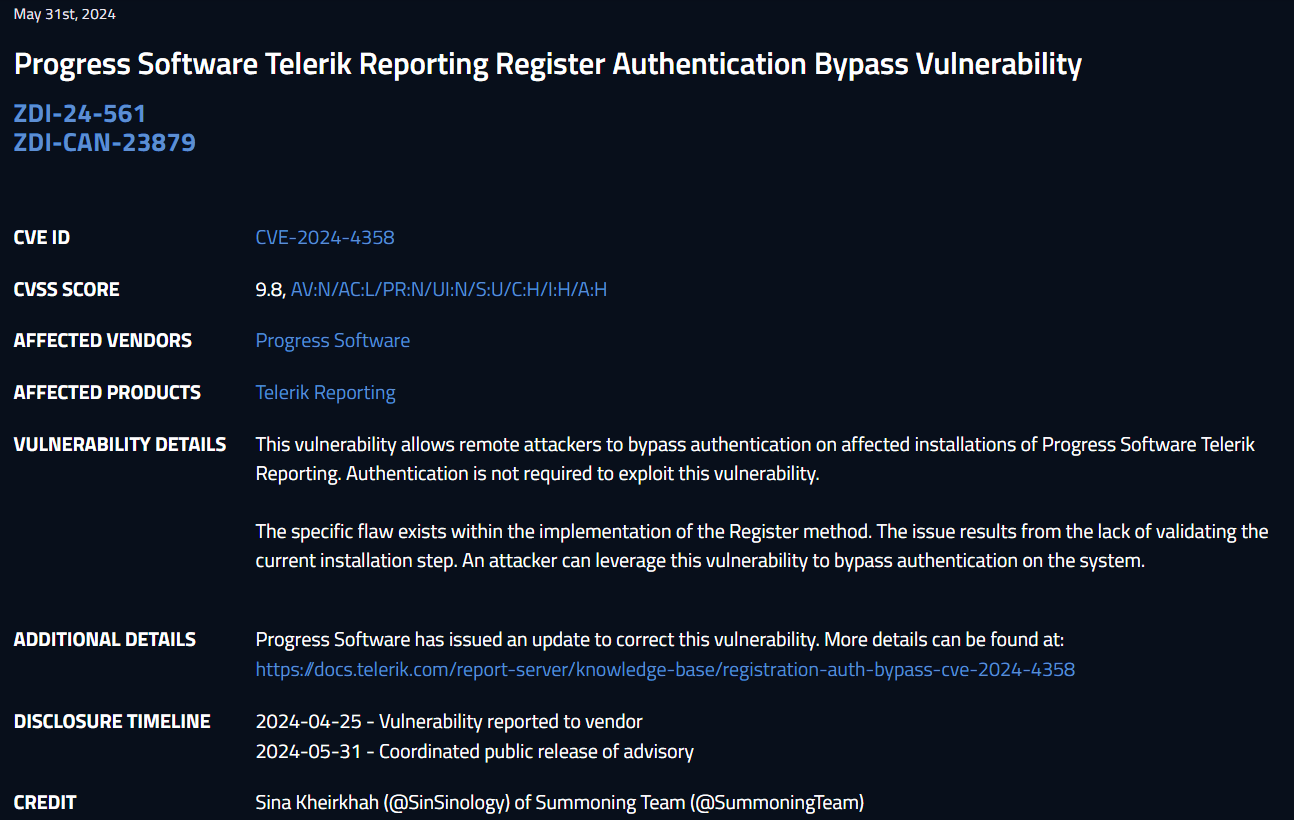
Task: Click the ZDI-CAN-23879 identifier
Action: (104, 143)
